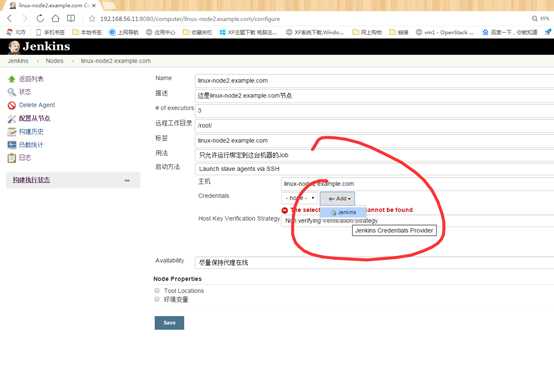This screenshot has width=554, height=379.
Task: Reload the page with the refresh icon
Action: pos(40,18)
